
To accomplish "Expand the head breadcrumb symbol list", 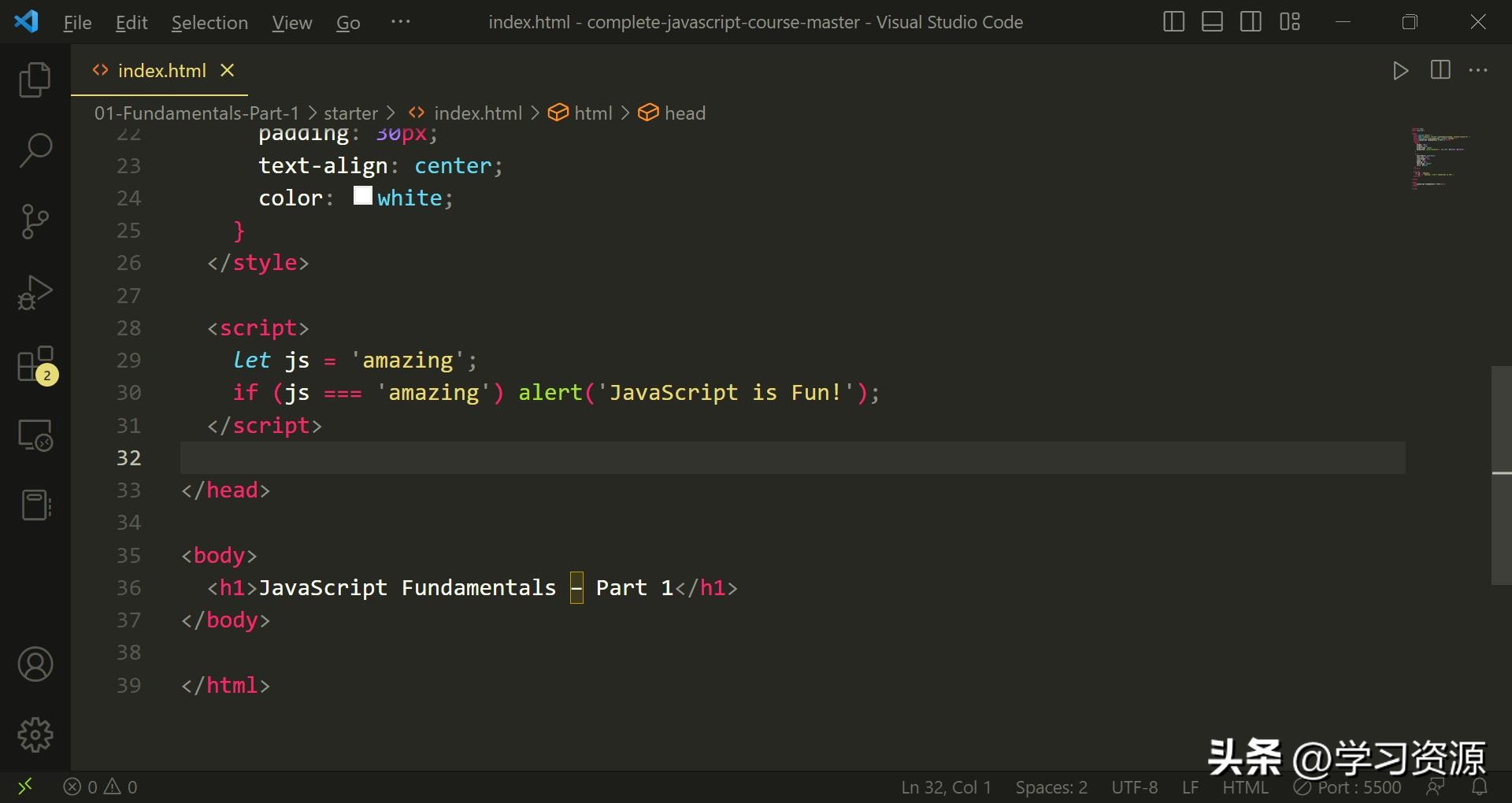I will 684,113.
